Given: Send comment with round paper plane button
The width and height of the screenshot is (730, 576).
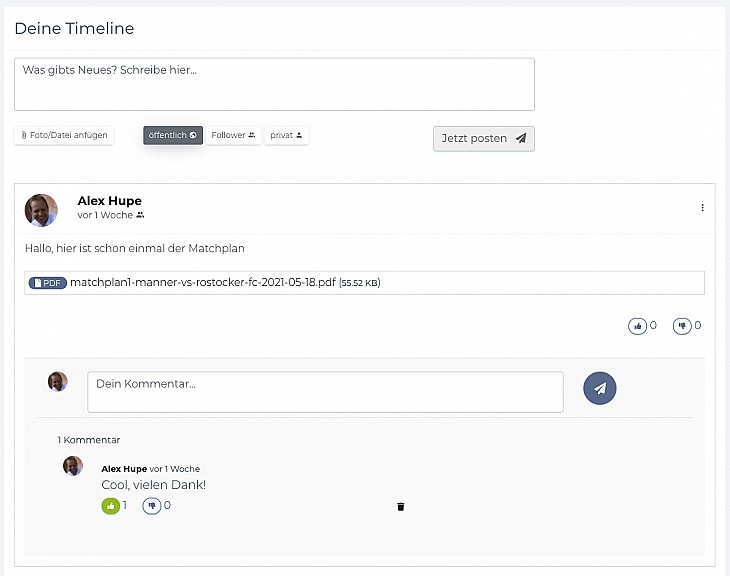Looking at the screenshot, I should tap(600, 388).
